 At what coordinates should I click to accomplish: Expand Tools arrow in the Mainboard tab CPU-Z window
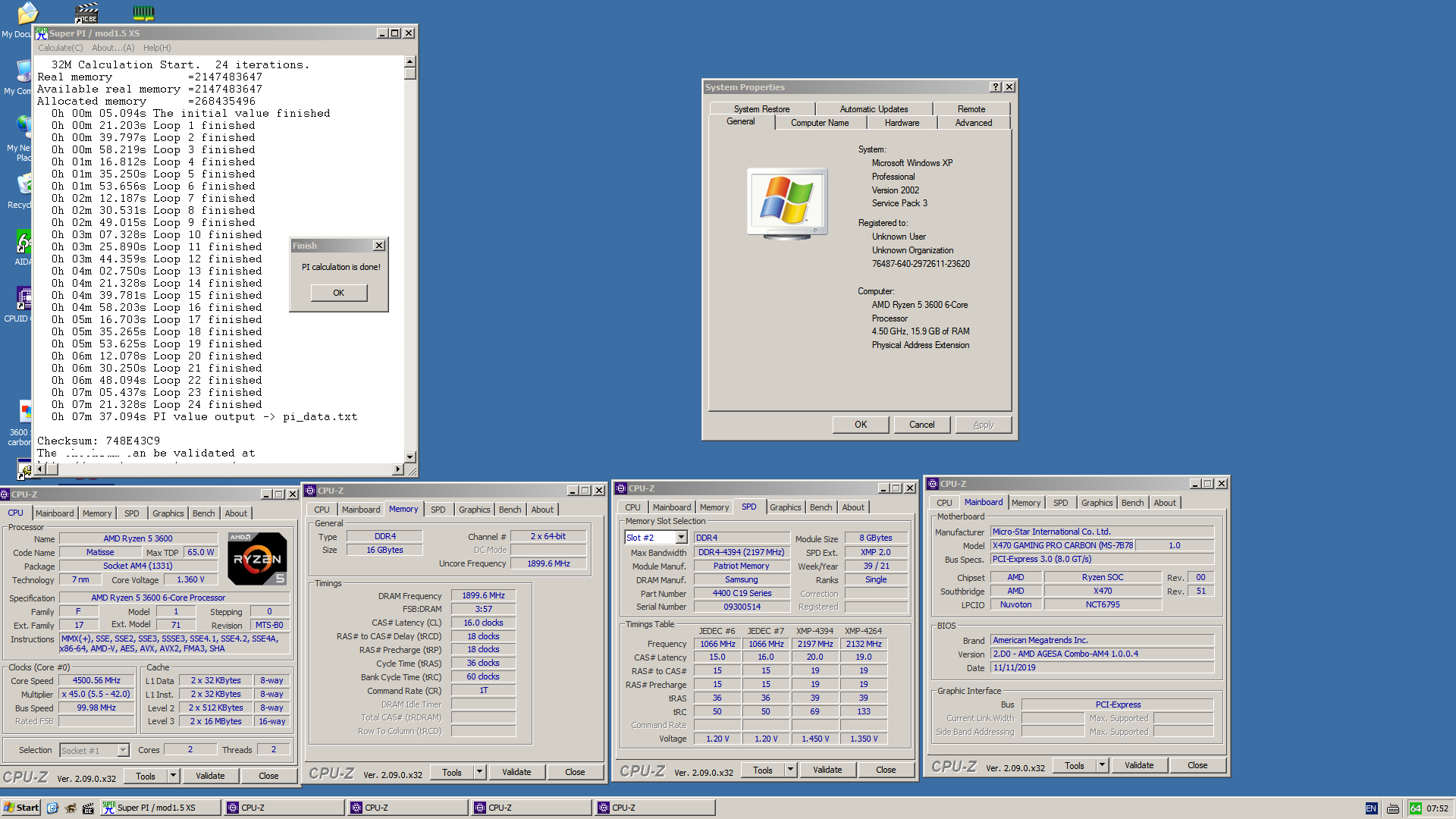[x=1102, y=766]
